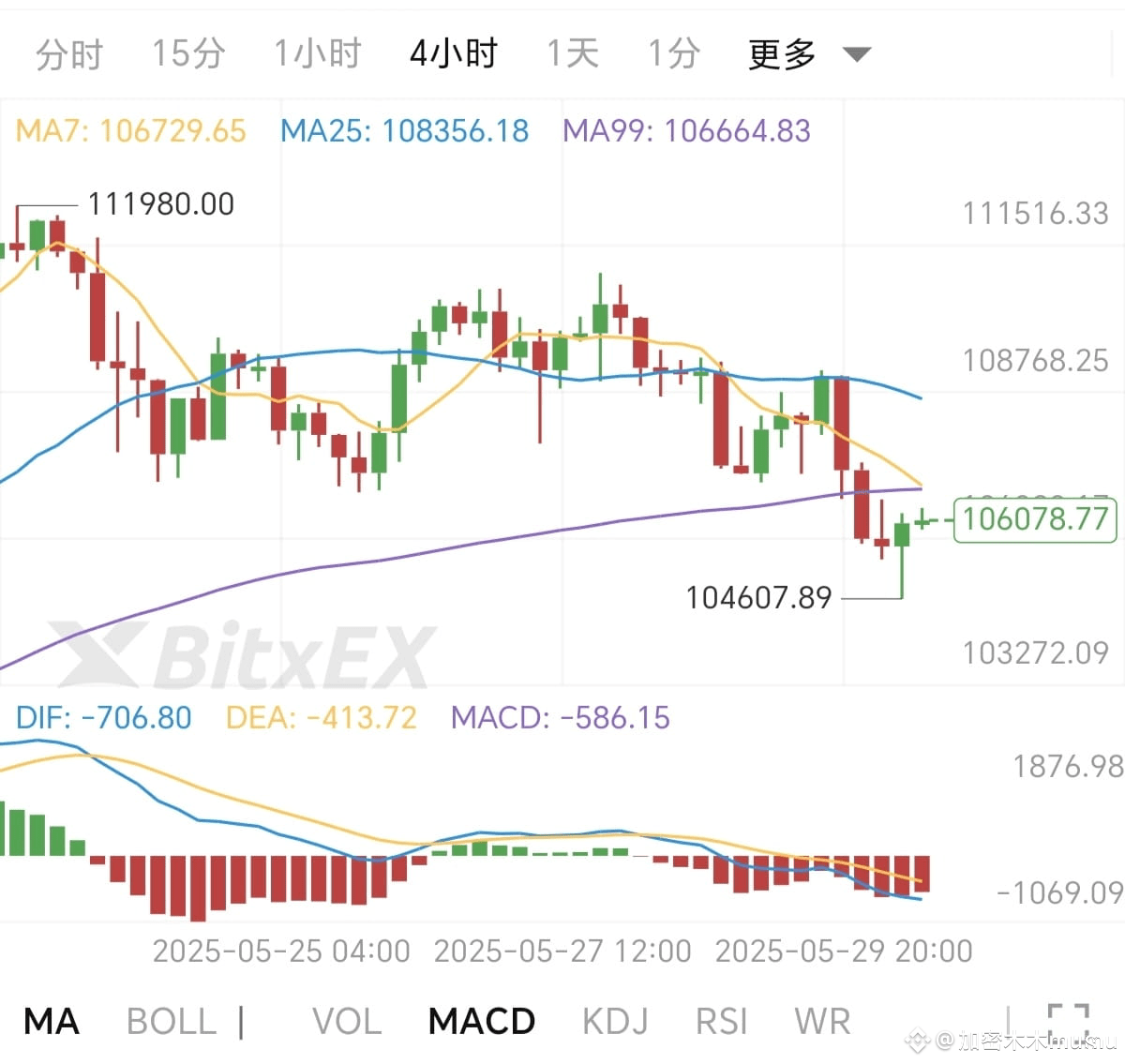Select the 分时 chart view

click(67, 53)
